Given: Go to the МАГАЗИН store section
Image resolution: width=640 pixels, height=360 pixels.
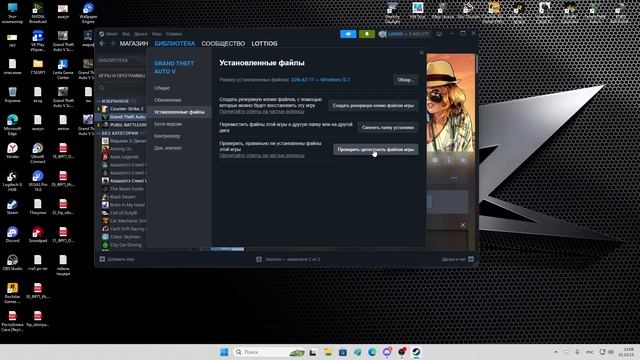Looking at the screenshot, I should tap(134, 43).
